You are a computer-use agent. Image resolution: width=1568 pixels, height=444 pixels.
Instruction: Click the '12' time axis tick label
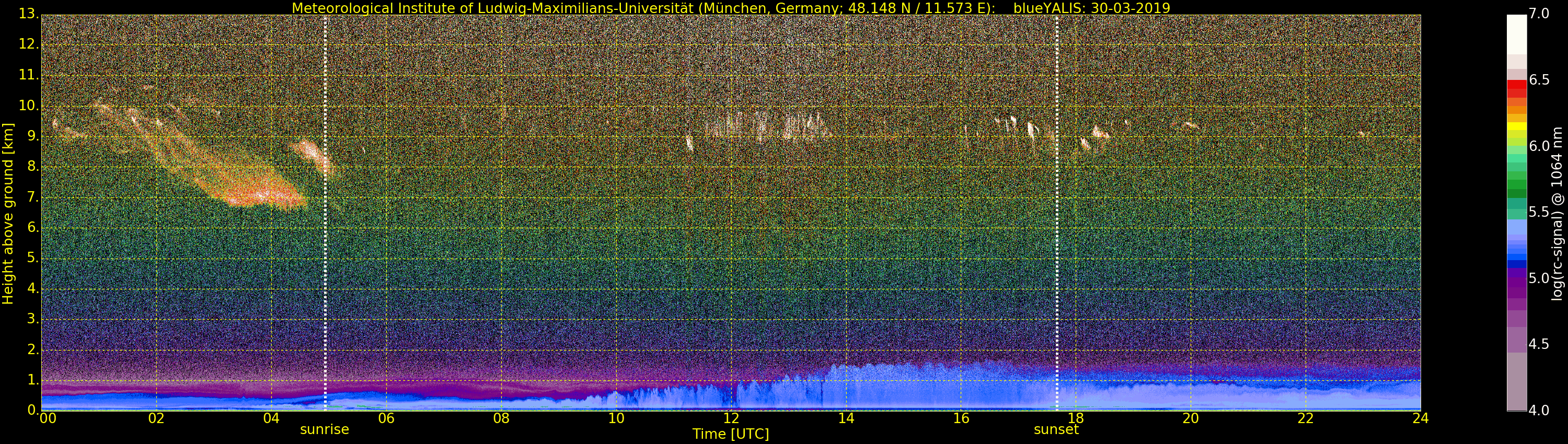(731, 418)
